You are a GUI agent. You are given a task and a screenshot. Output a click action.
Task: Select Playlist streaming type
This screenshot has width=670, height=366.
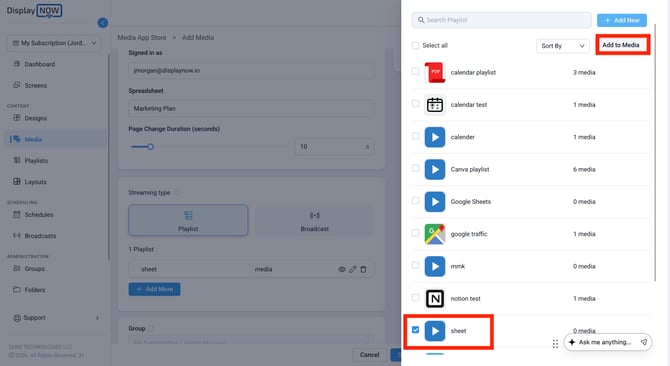188,220
